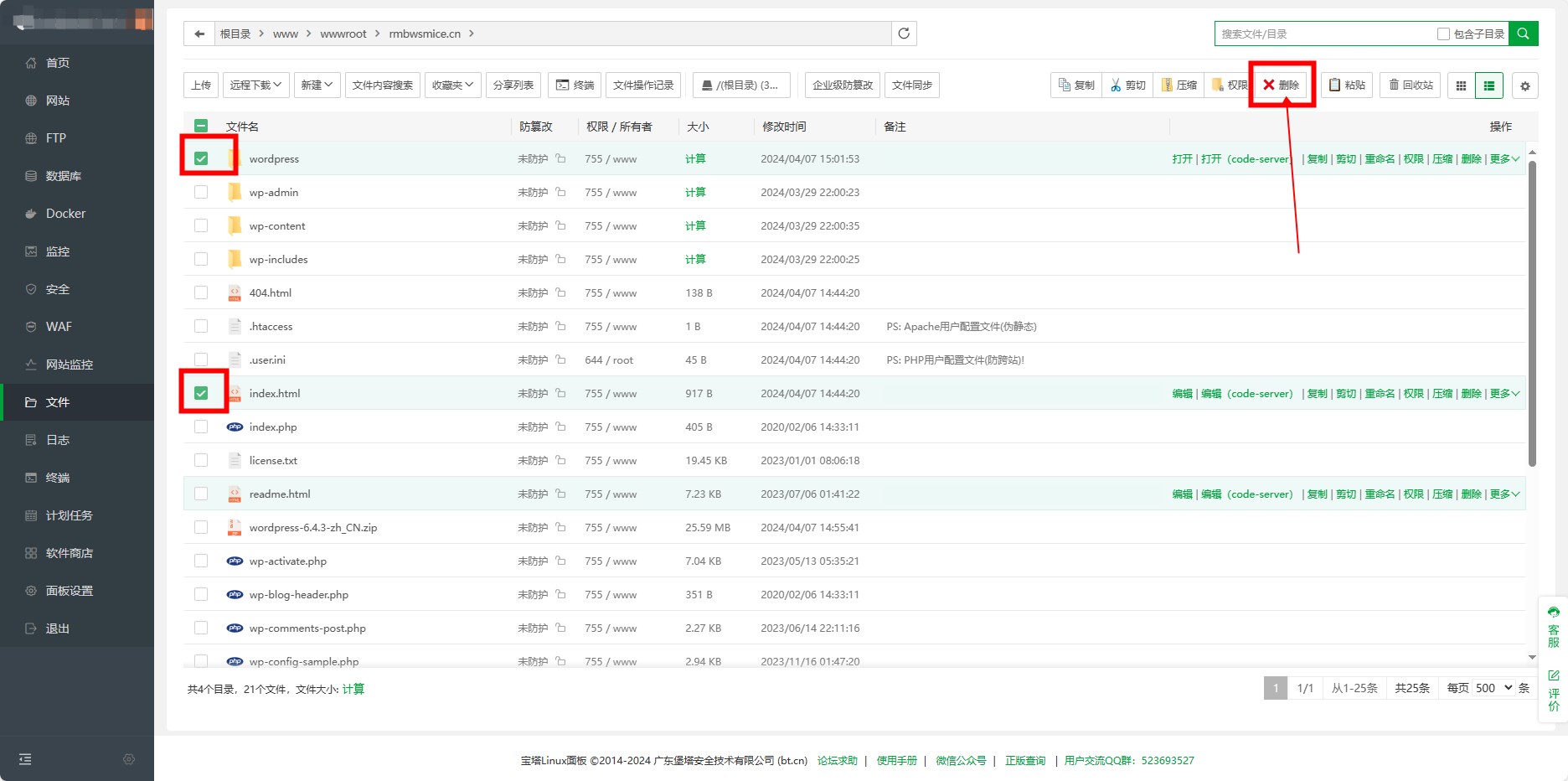The width and height of the screenshot is (1568, 781).
Task: Switch to grid icon view
Action: (1461, 85)
